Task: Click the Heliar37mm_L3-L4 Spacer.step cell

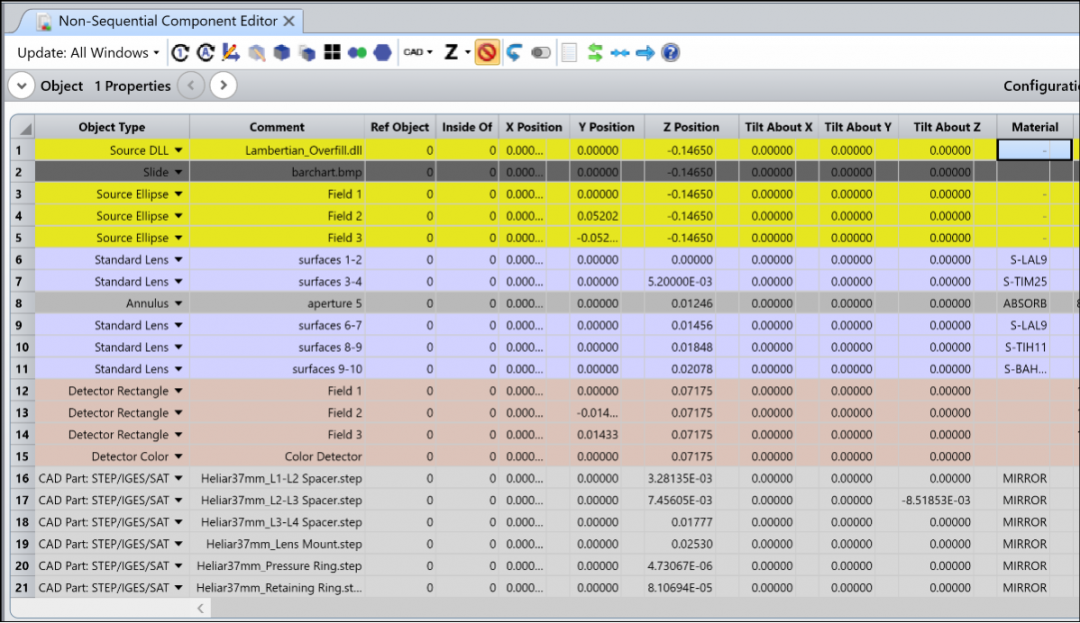Action: click(x=277, y=522)
